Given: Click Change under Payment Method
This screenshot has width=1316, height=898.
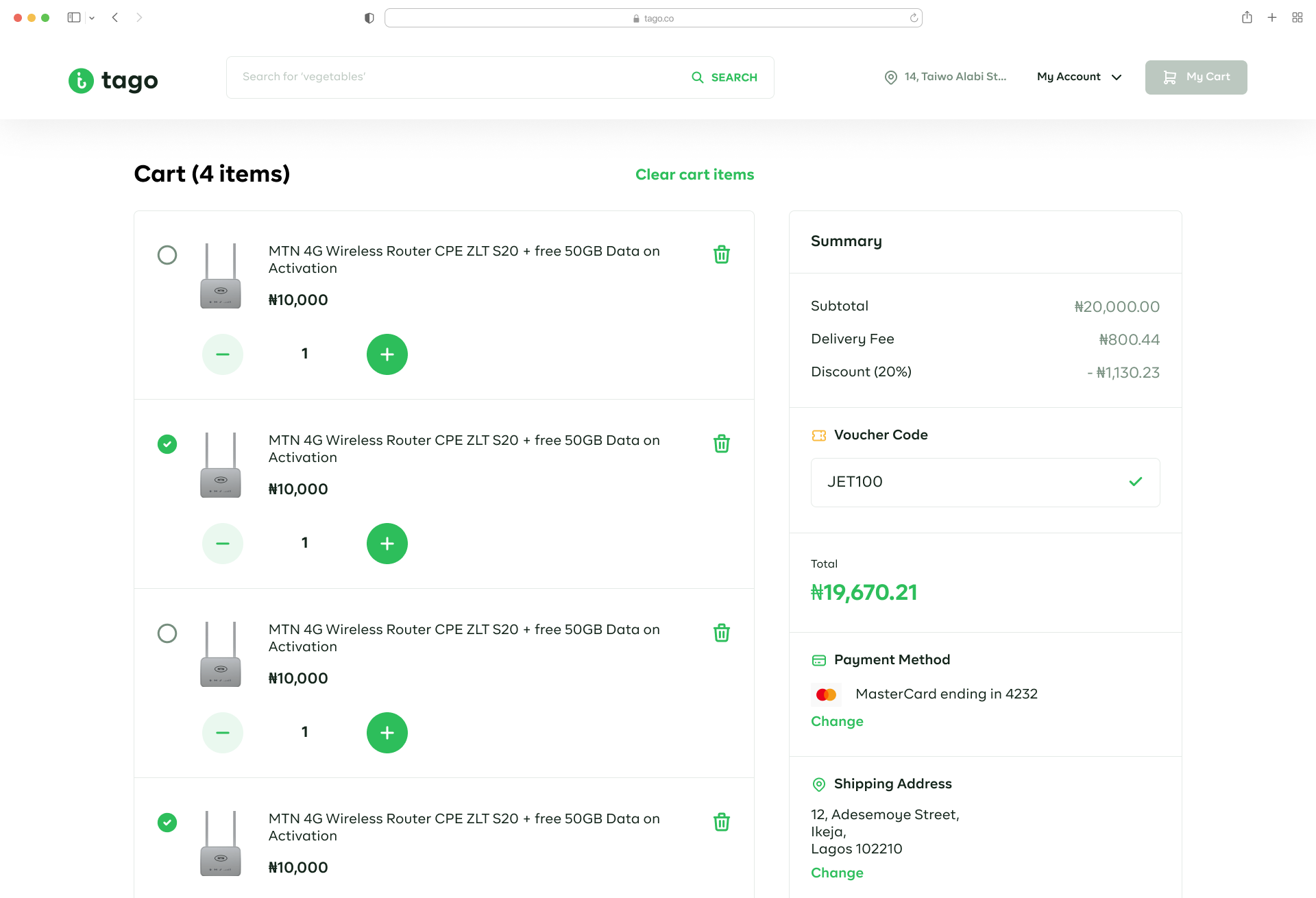Looking at the screenshot, I should [x=837, y=721].
